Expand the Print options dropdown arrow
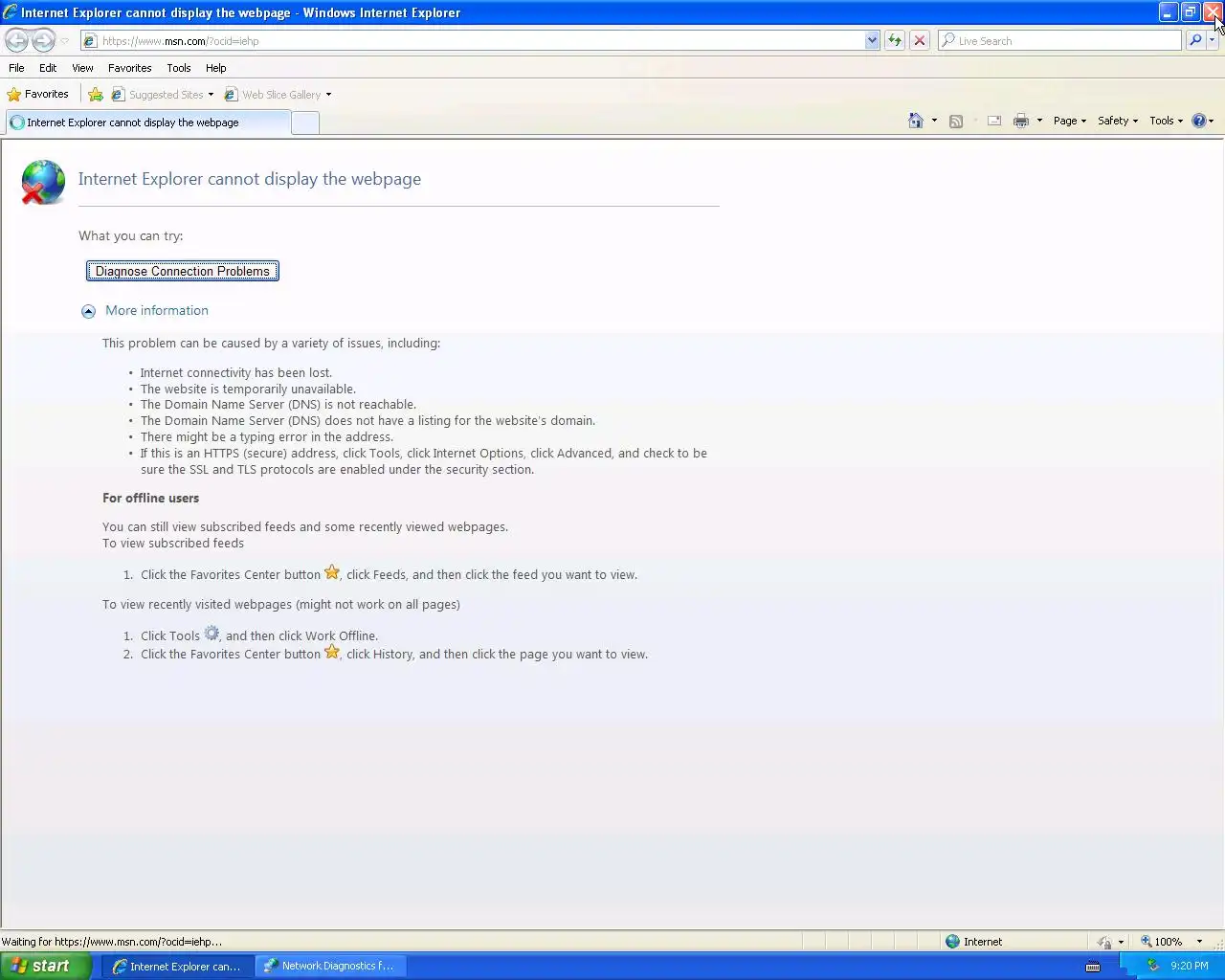 click(x=1039, y=121)
